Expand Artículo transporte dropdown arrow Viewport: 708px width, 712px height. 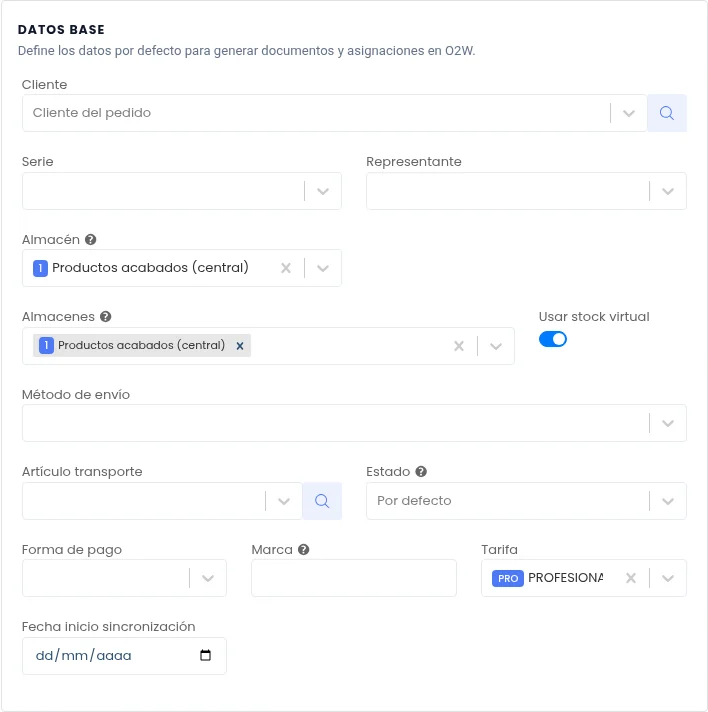[284, 501]
